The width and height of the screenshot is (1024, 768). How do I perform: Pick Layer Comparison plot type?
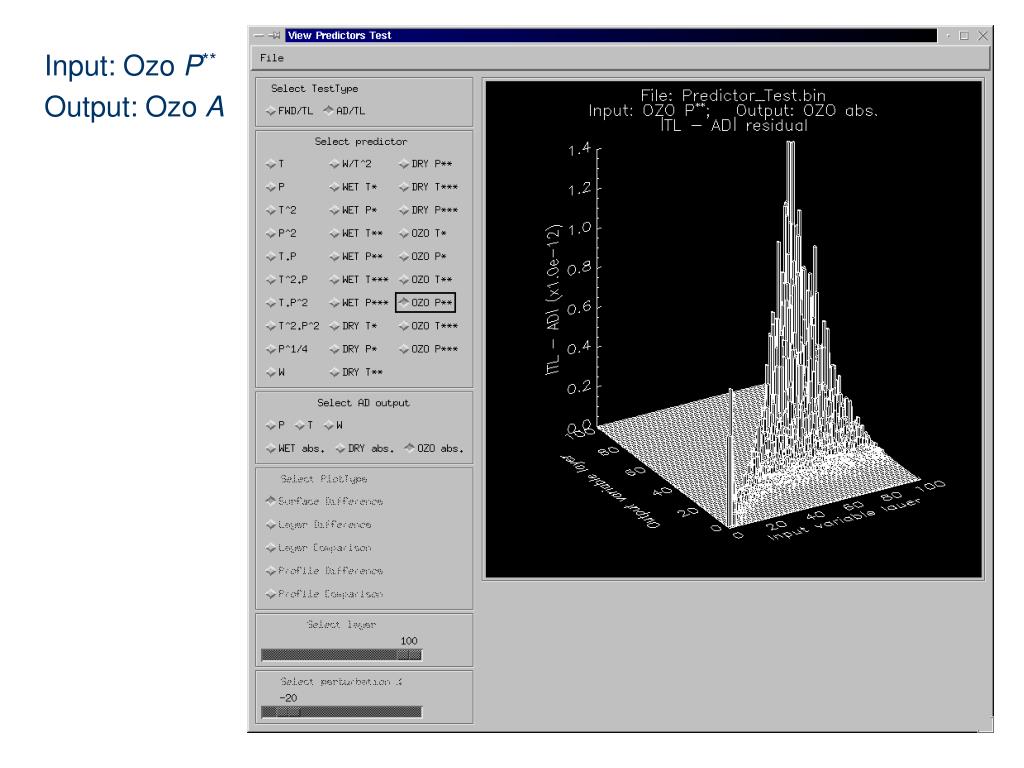tap(319, 548)
